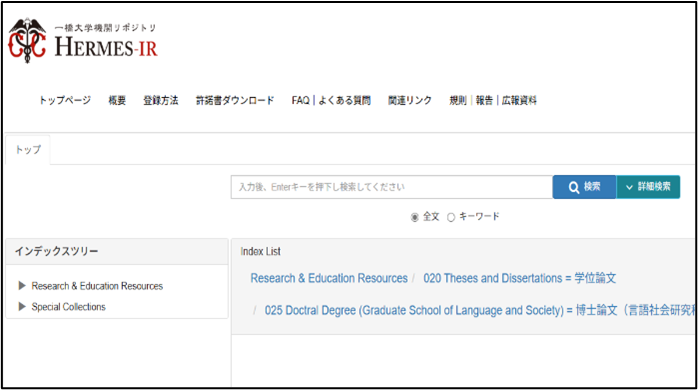Open the 概要 menu item

click(117, 100)
